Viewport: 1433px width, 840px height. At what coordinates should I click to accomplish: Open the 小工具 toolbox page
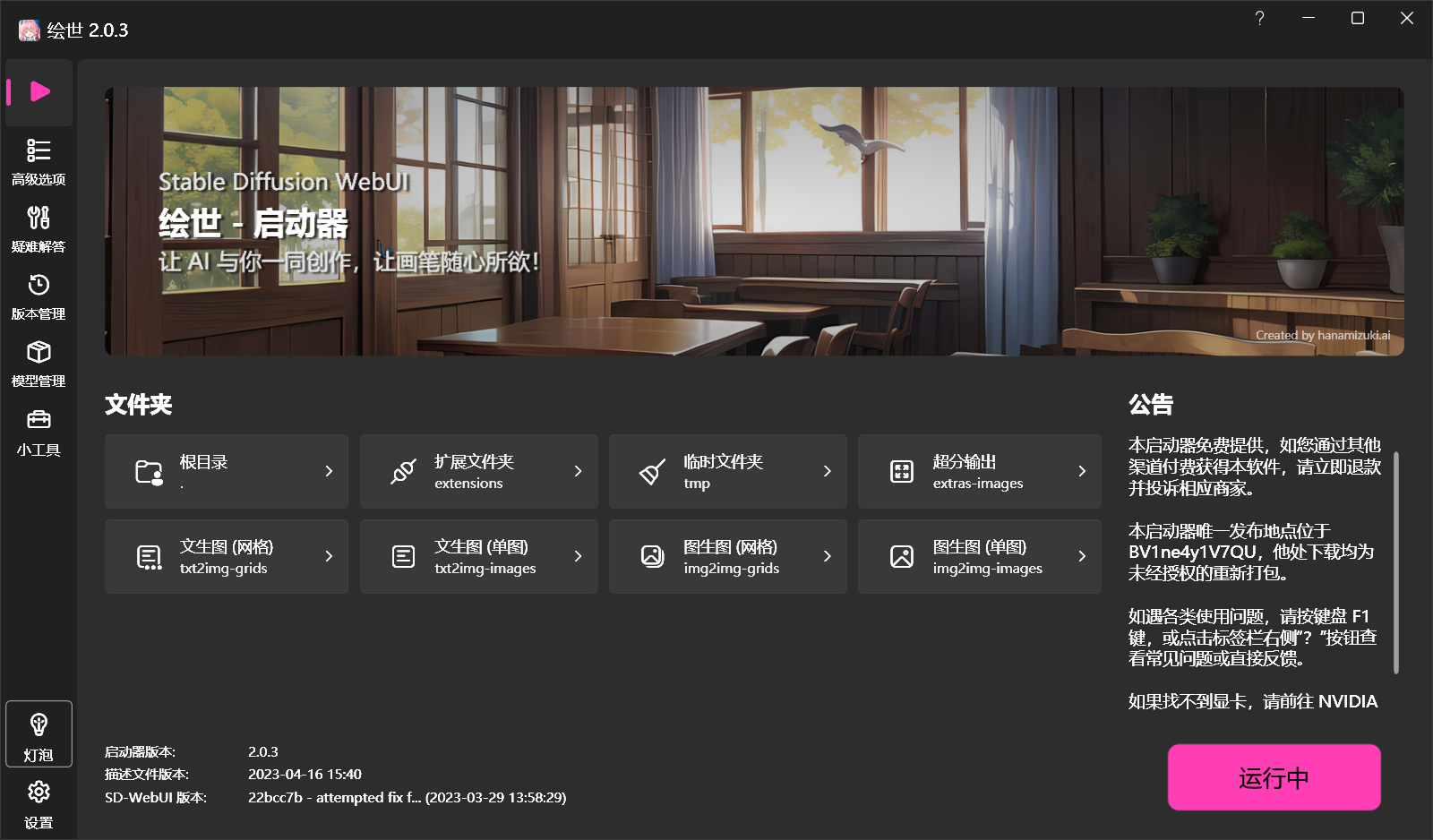39,432
